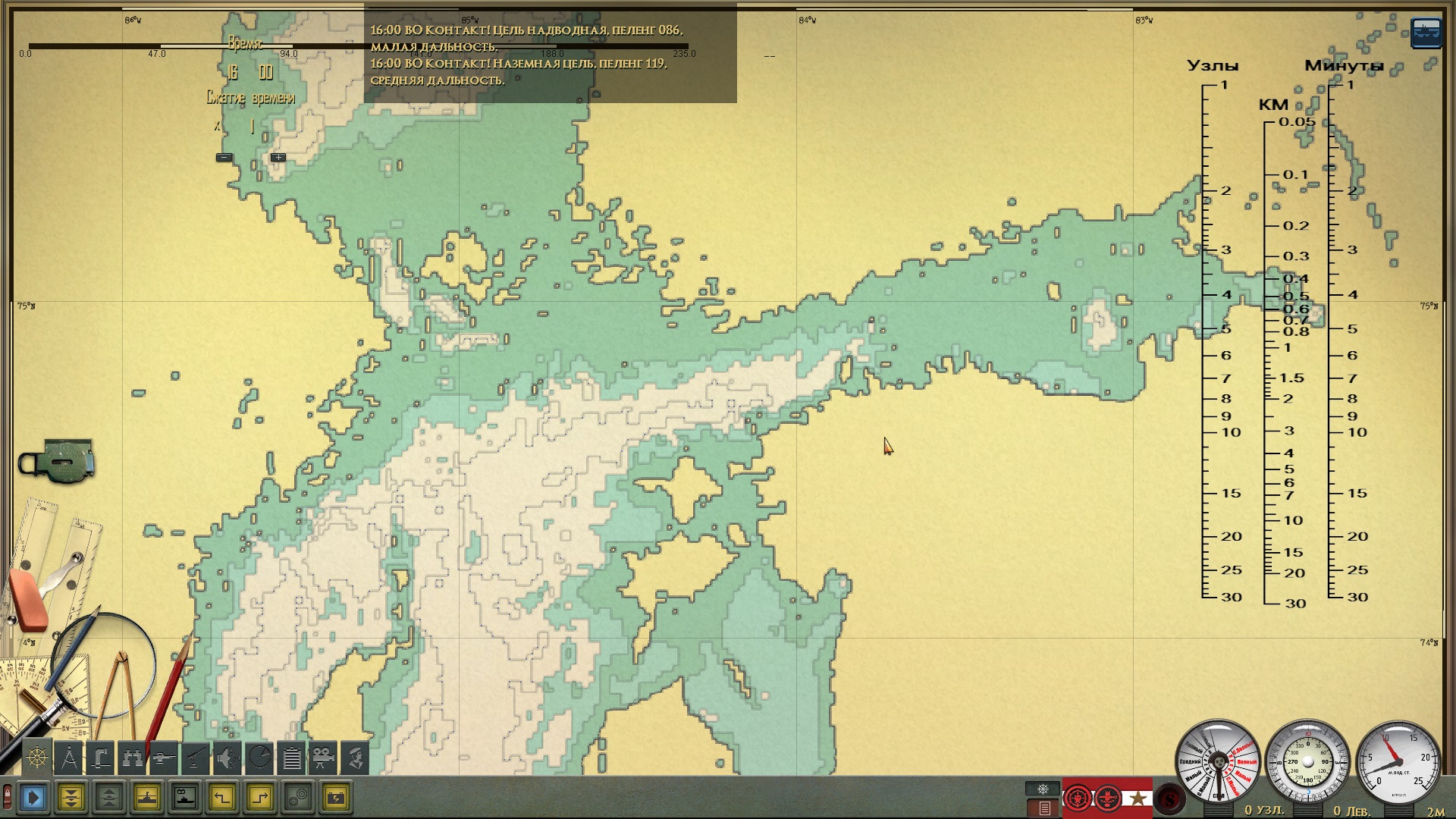The height and width of the screenshot is (819, 1456).
Task: Click the twin circles propulsion order
Action: point(299,798)
